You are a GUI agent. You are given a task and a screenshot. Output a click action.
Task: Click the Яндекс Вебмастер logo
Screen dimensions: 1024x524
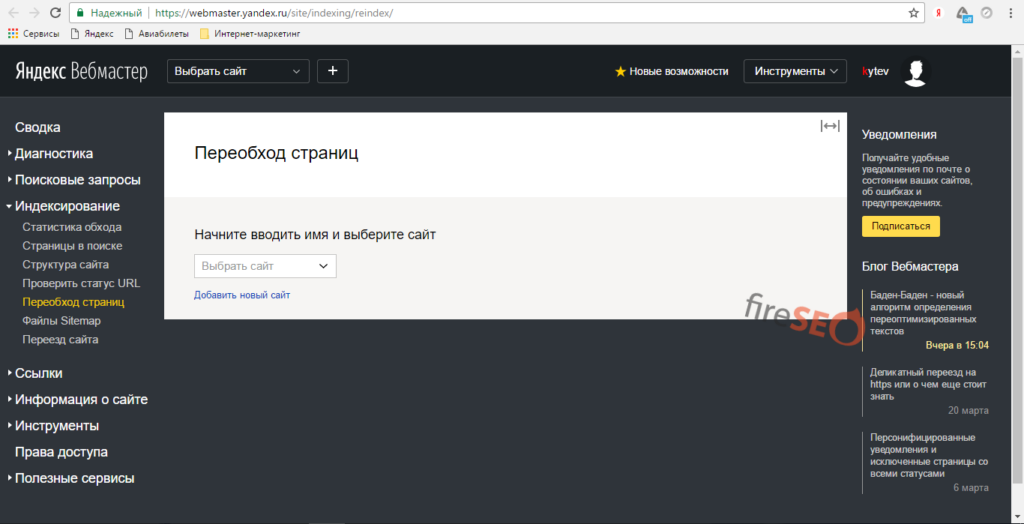pos(81,72)
